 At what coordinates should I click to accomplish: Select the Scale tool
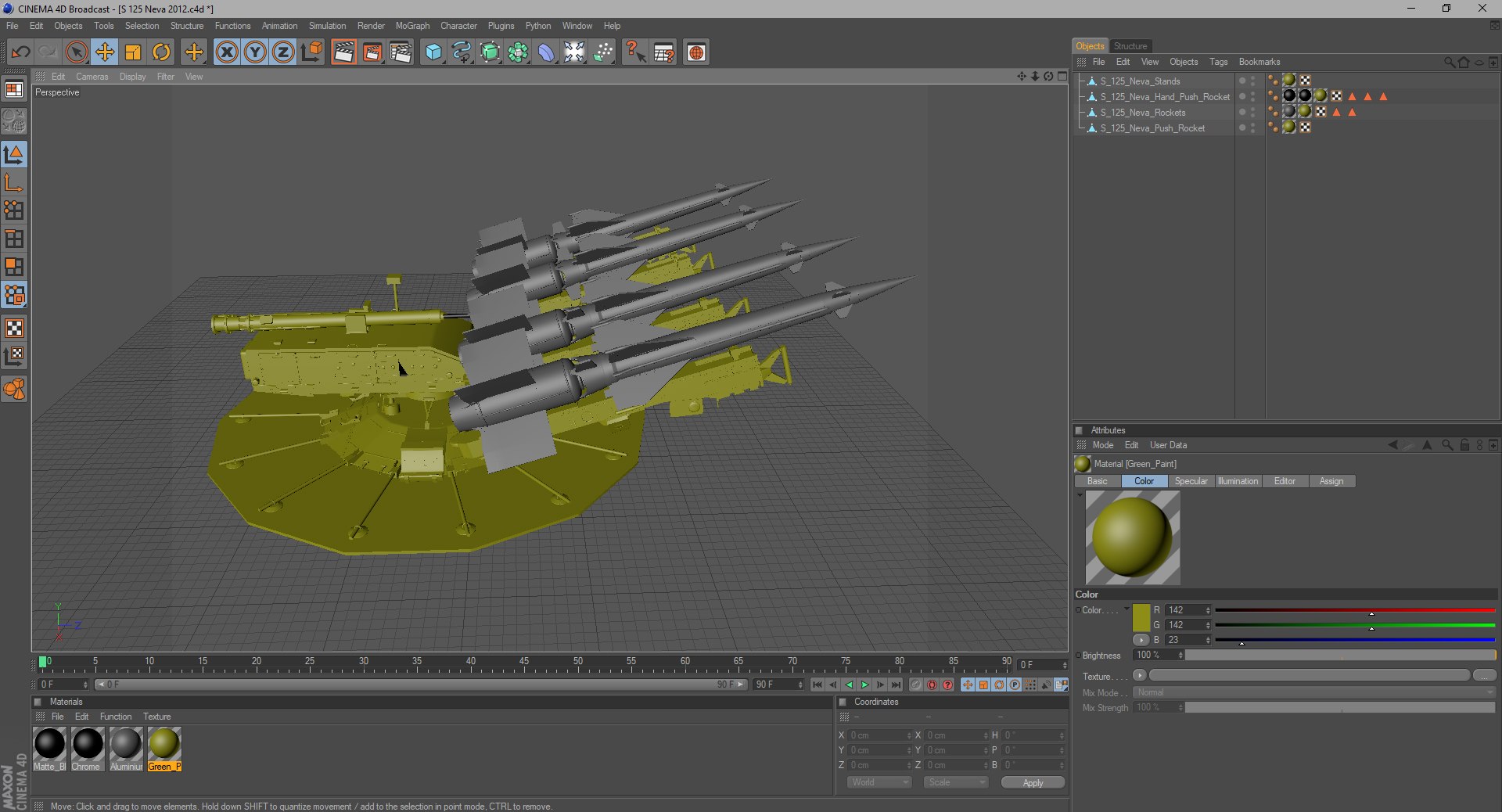click(133, 52)
